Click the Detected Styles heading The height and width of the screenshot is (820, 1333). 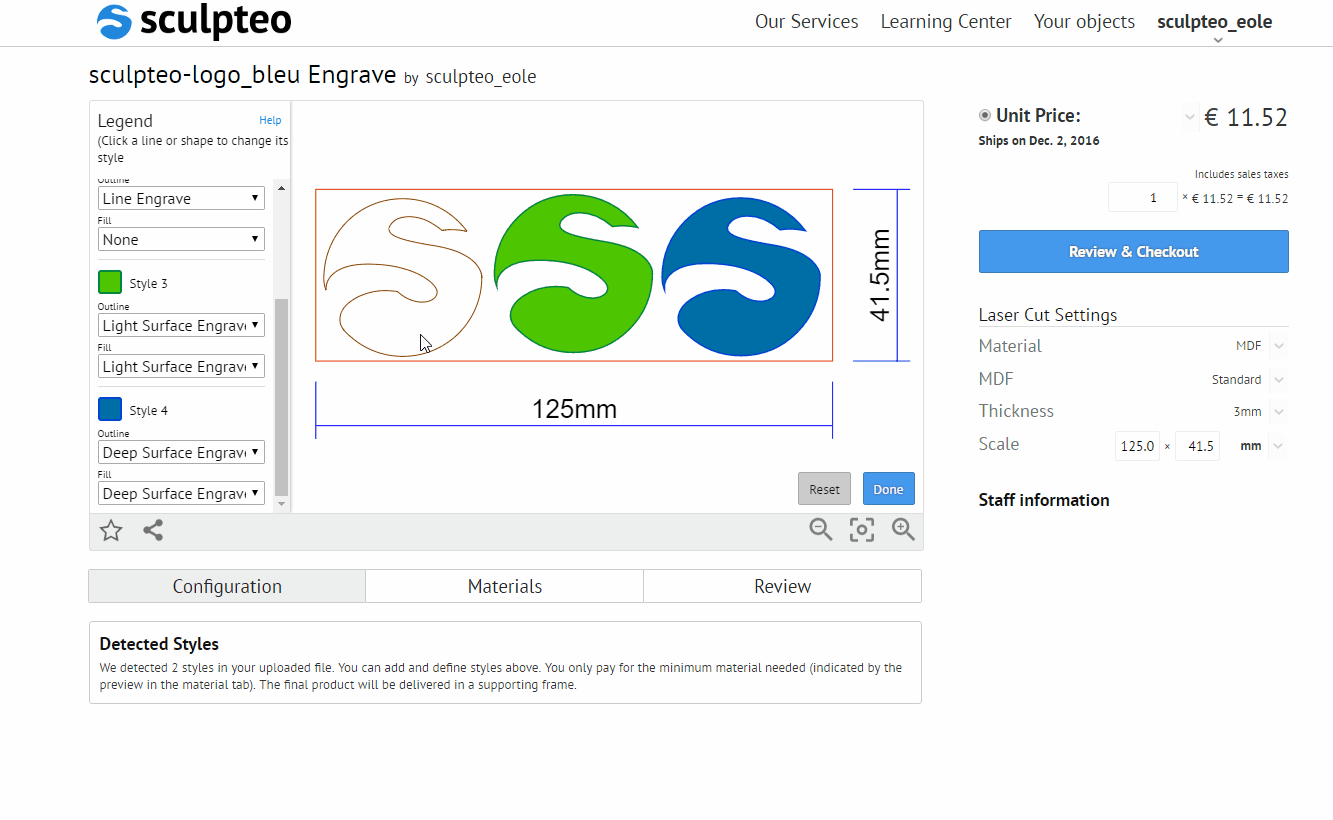click(x=159, y=644)
